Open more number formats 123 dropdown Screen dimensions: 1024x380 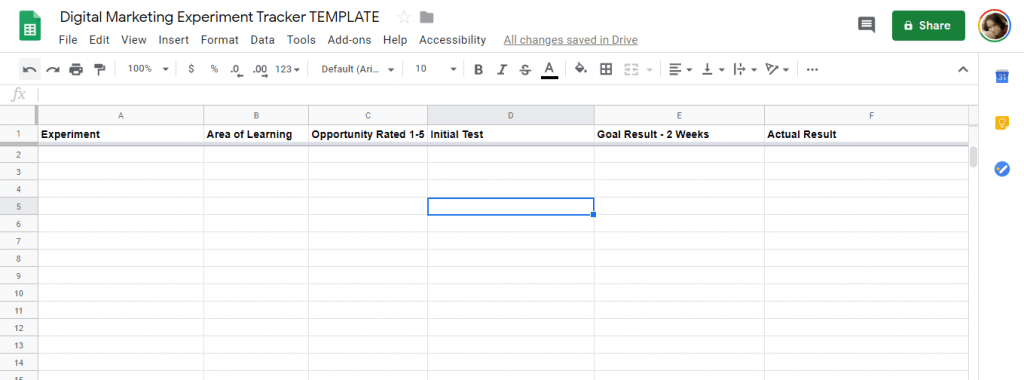[x=287, y=69]
